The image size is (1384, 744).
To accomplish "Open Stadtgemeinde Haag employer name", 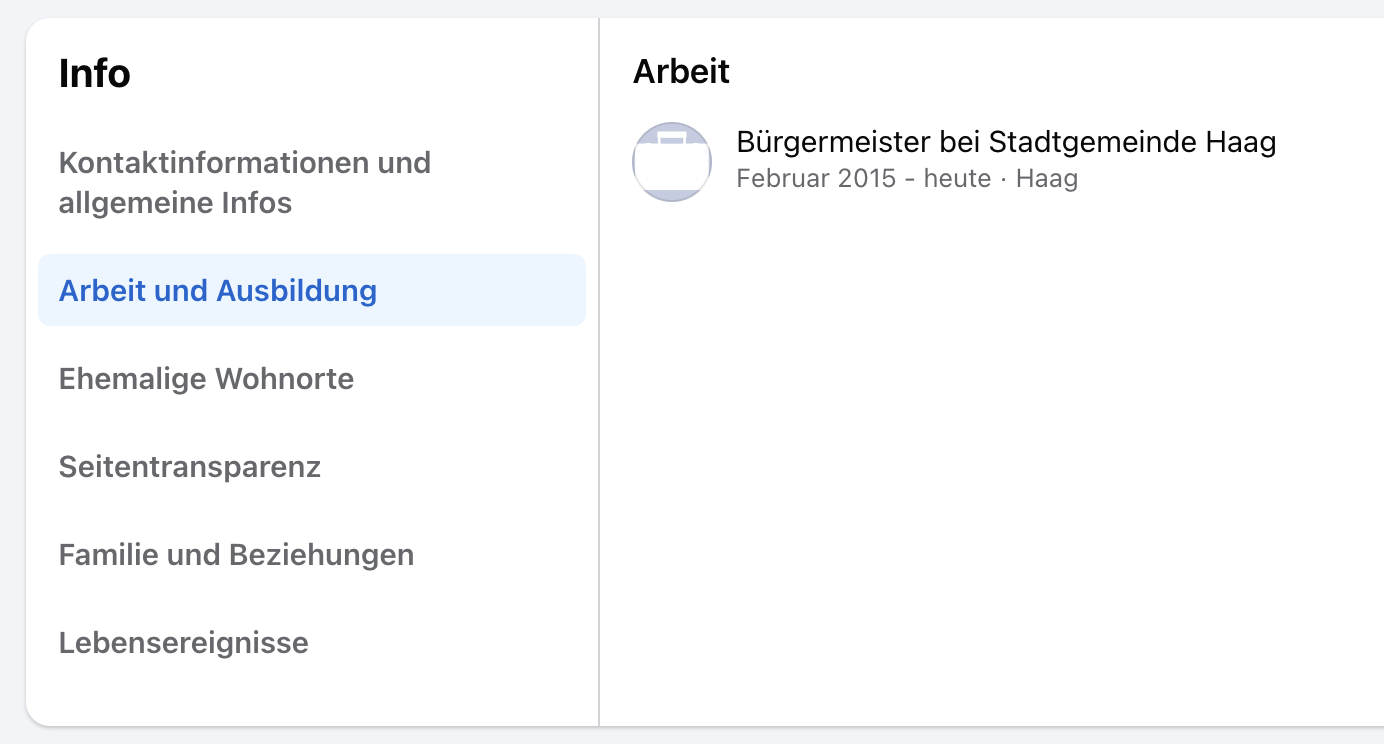I will [1132, 142].
